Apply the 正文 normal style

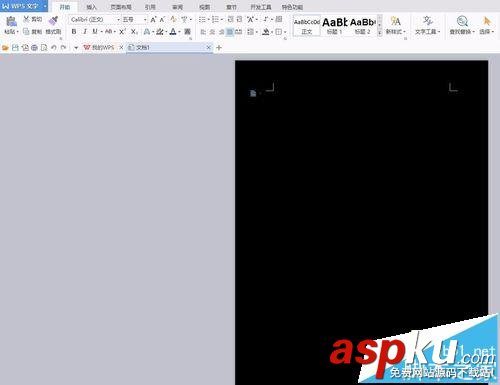(x=306, y=26)
